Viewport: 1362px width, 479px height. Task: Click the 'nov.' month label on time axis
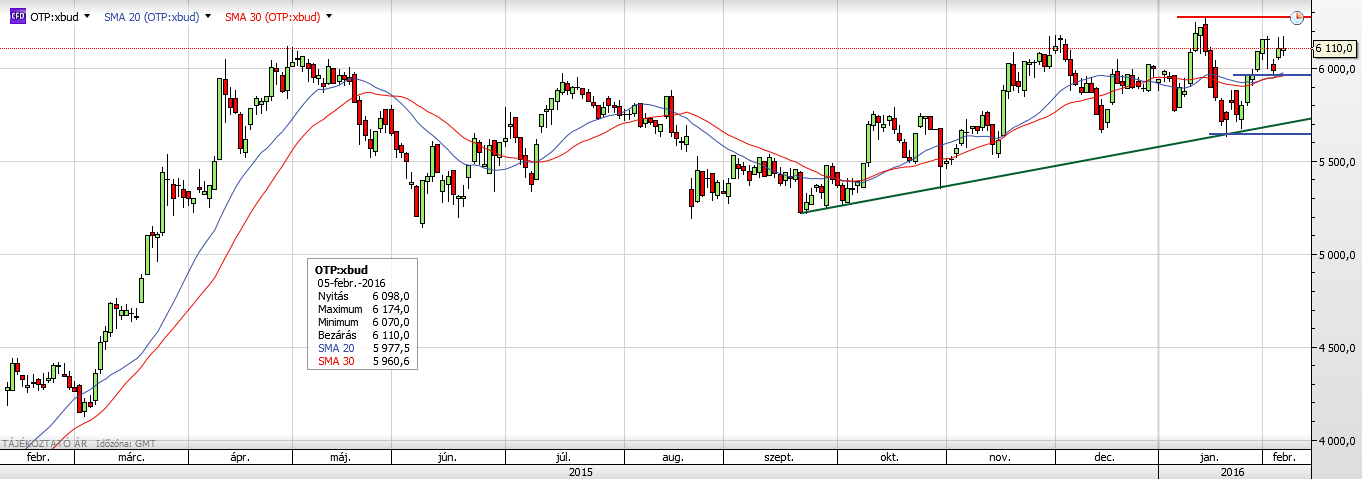[x=999, y=457]
